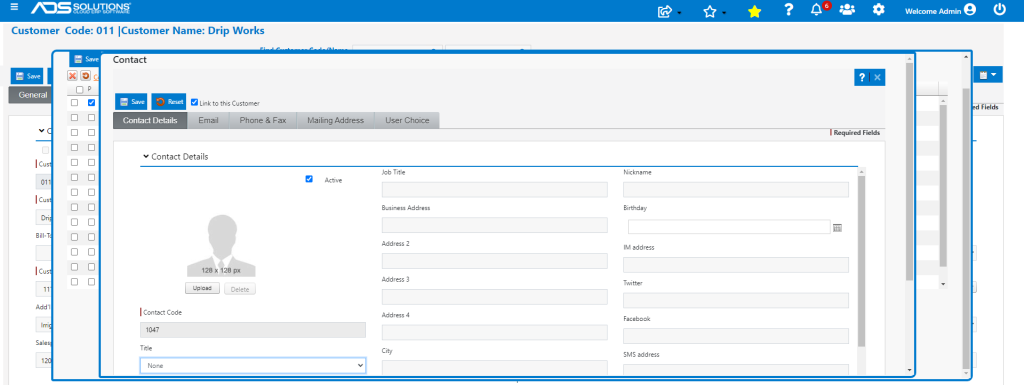This screenshot has width=1024, height=385.
Task: Click the Contact Details form inner scrollbar
Action: coord(862,261)
